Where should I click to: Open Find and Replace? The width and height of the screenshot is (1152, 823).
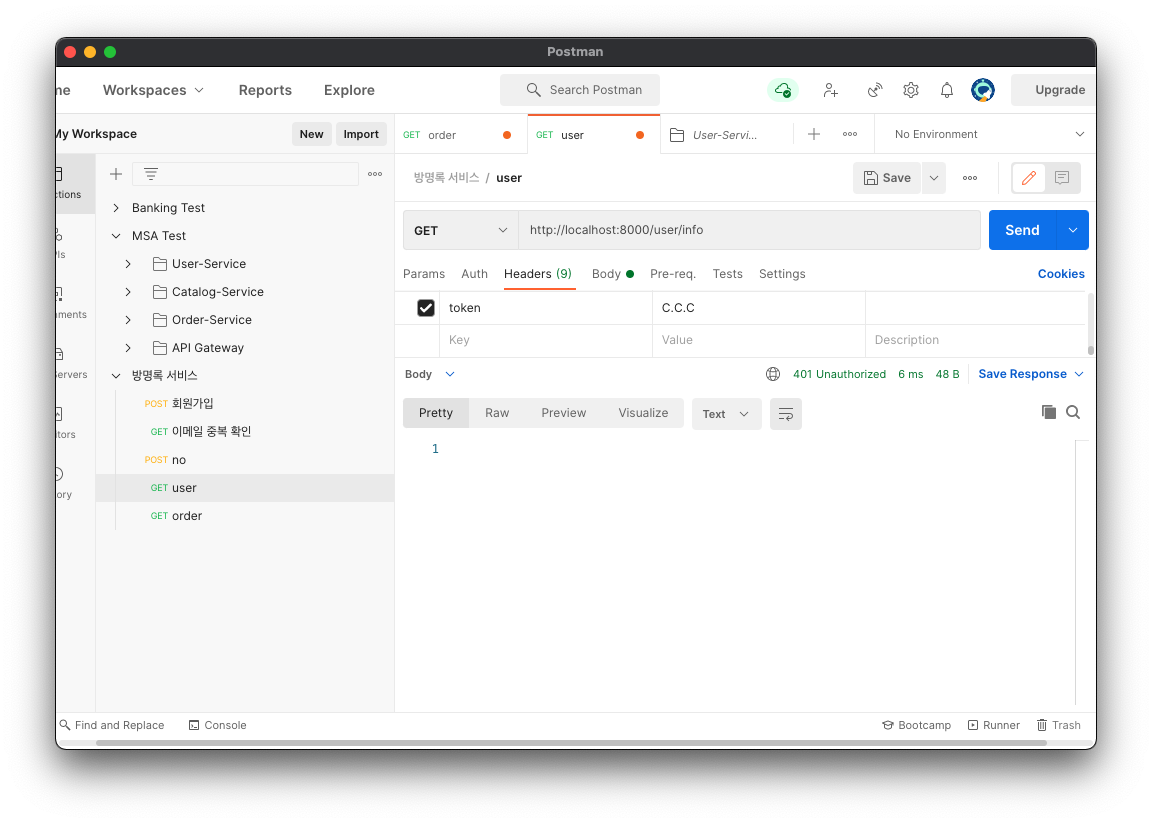112,725
